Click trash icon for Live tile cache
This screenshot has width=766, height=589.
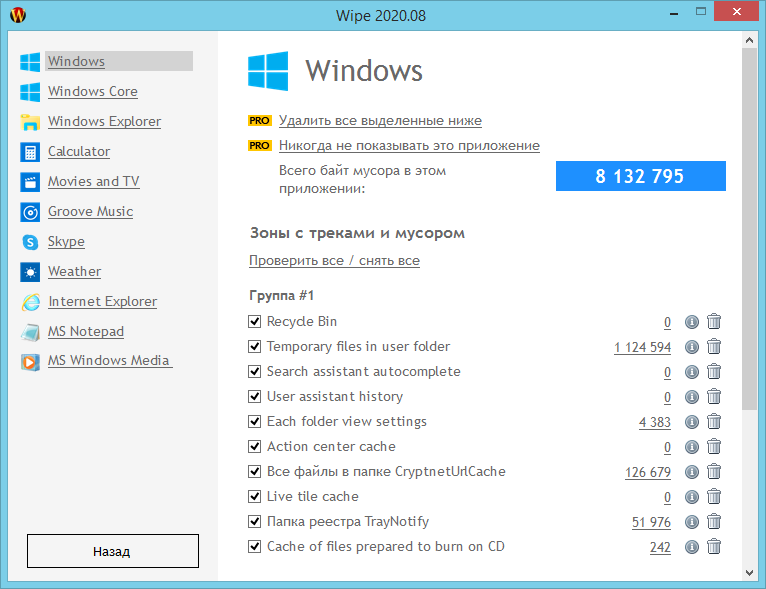click(714, 496)
